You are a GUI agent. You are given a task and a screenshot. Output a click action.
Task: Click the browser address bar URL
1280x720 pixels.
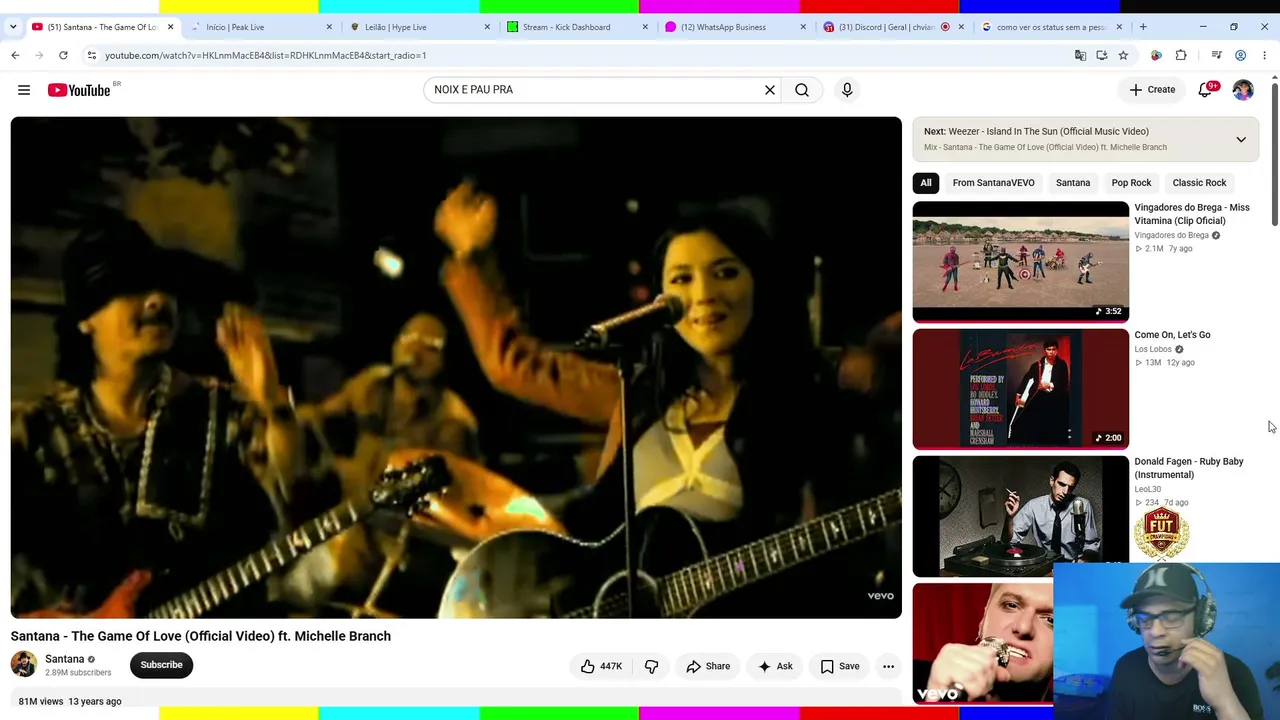click(x=265, y=55)
